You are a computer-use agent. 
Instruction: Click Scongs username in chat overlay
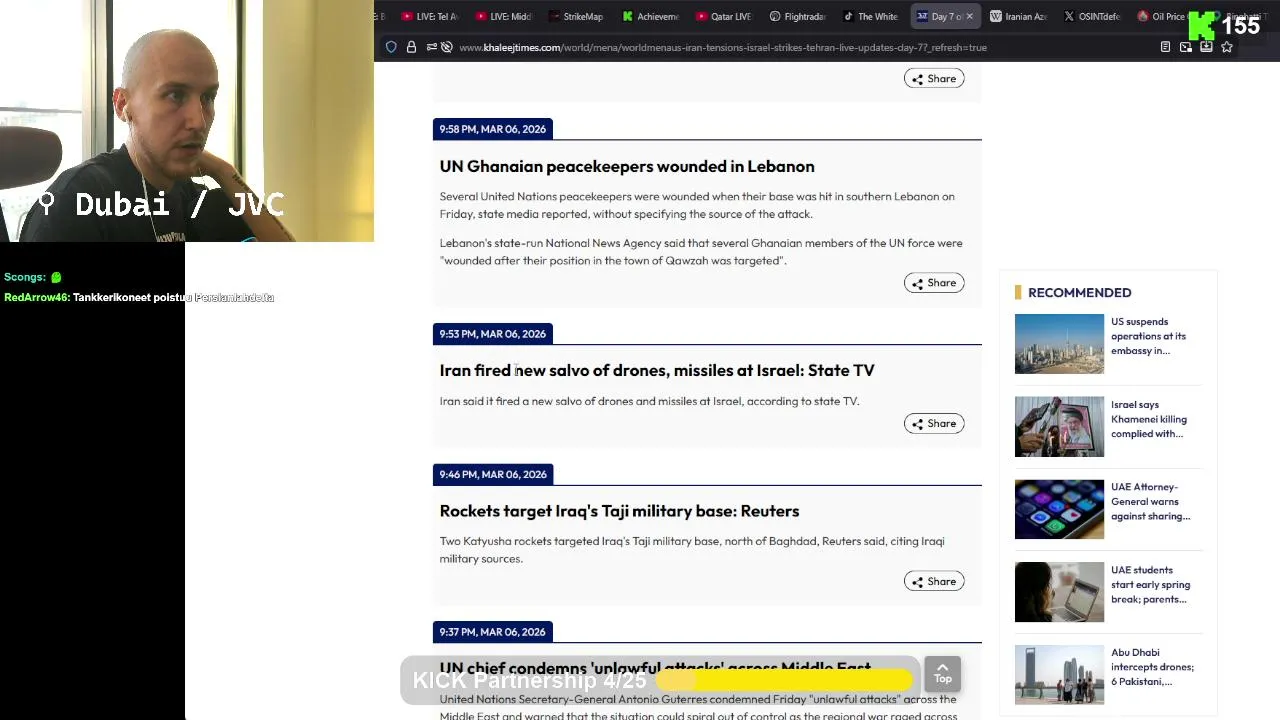click(25, 277)
